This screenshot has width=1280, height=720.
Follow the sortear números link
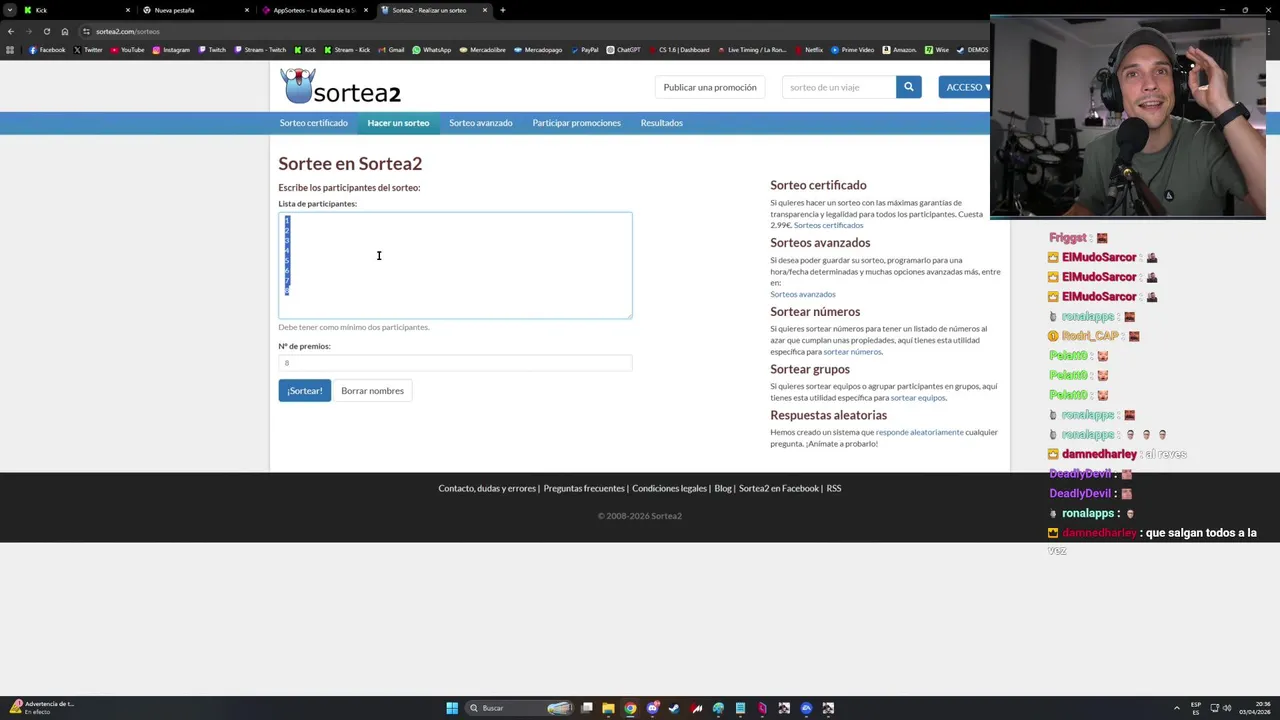(852, 351)
